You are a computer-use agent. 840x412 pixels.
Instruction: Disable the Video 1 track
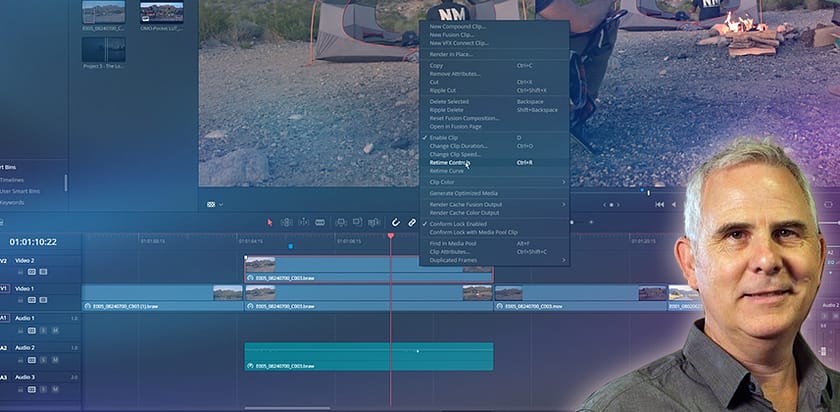tap(43, 300)
